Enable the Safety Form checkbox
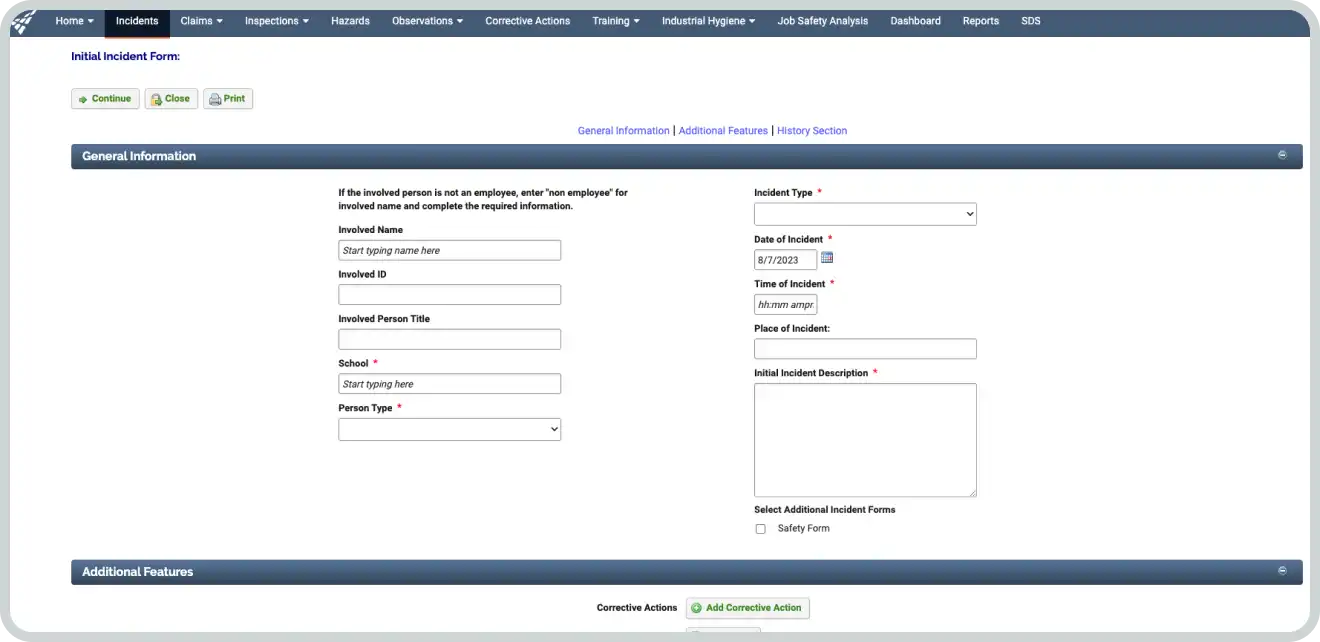The height and width of the screenshot is (642, 1320). [x=761, y=529]
